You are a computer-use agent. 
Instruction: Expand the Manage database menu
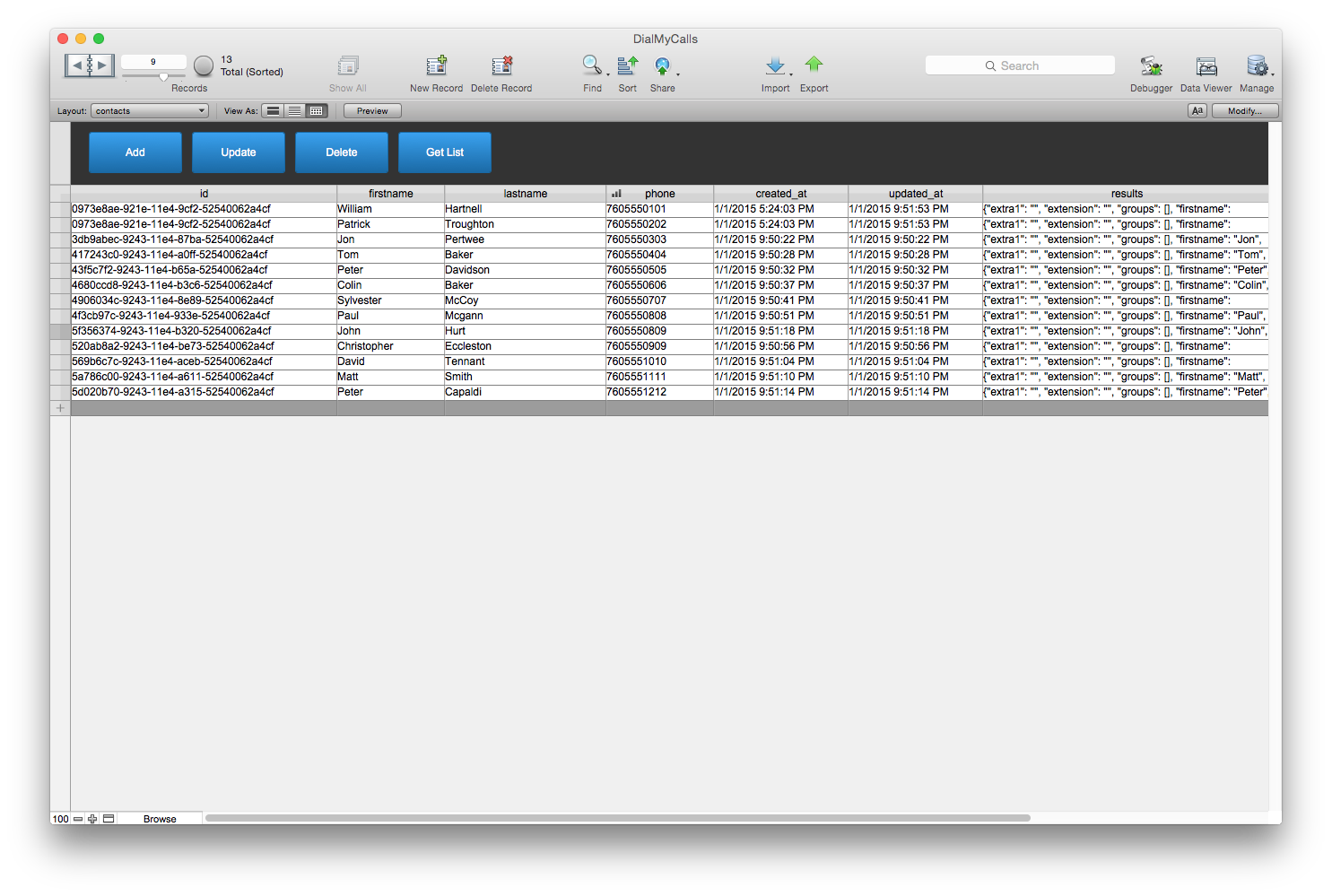pyautogui.click(x=1257, y=66)
